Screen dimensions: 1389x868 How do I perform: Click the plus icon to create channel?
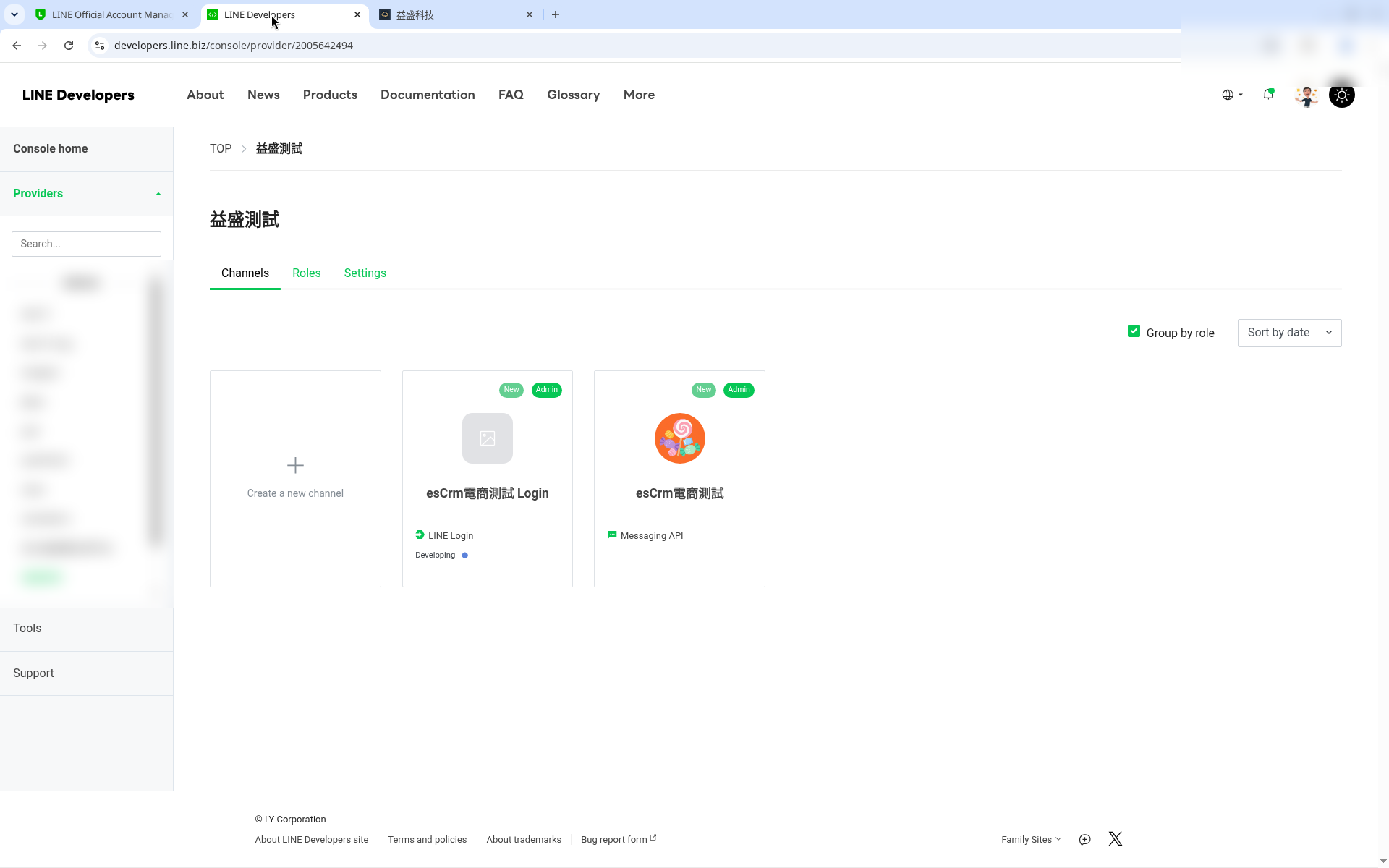[x=295, y=465]
